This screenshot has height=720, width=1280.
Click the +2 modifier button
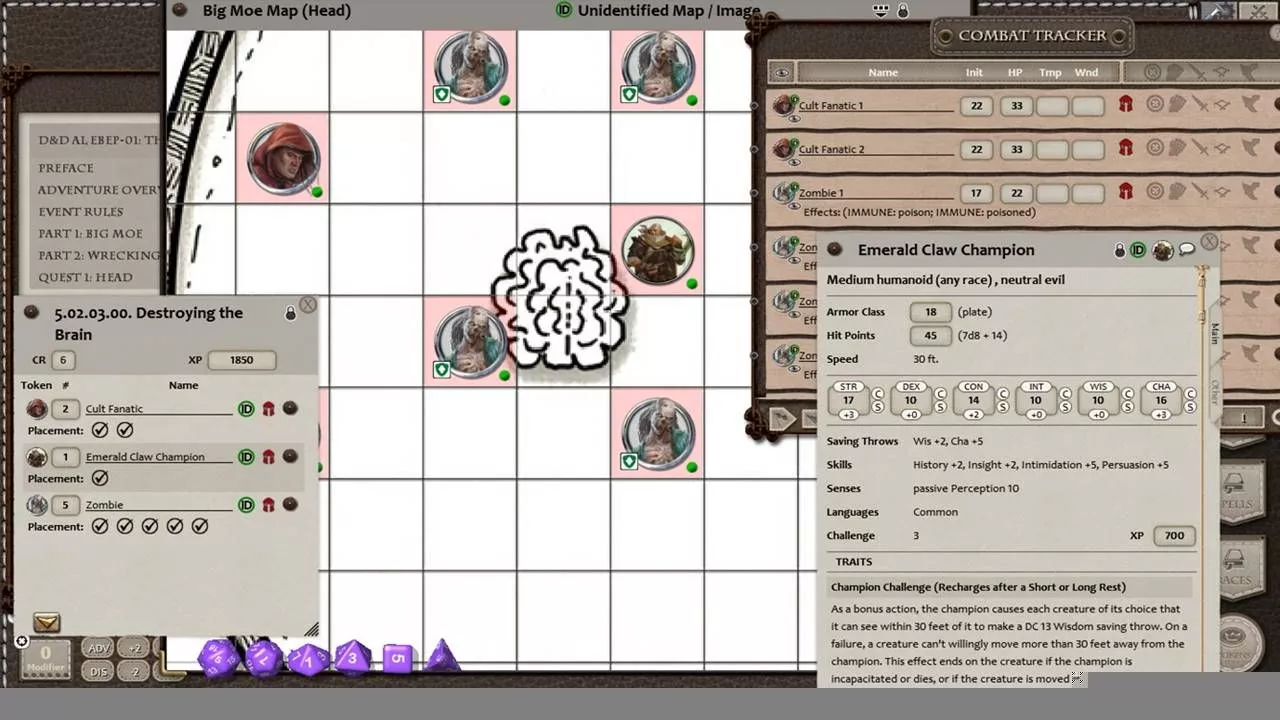pyautogui.click(x=135, y=648)
